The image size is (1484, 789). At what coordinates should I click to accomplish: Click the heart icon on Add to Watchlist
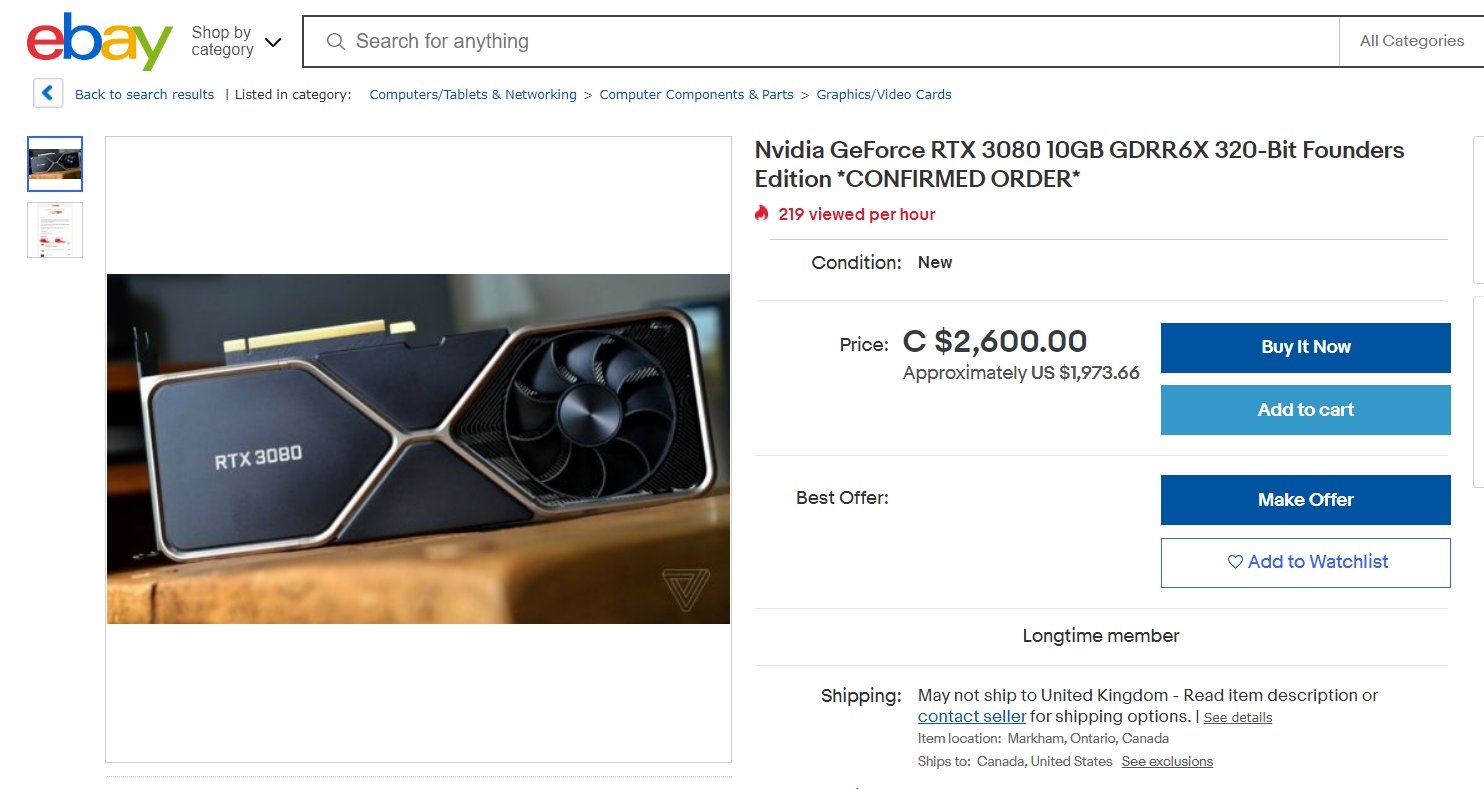coord(1235,562)
